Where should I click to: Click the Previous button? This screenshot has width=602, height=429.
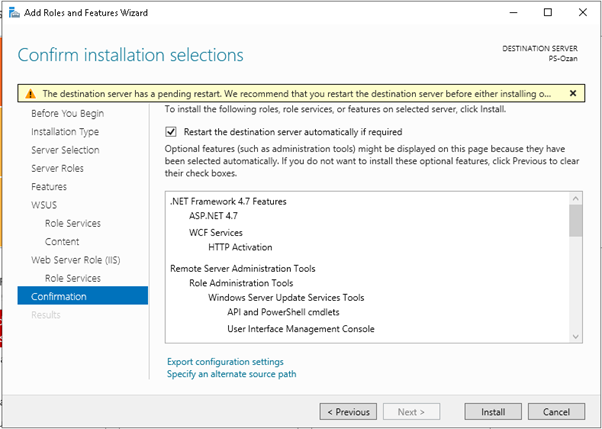click(351, 411)
